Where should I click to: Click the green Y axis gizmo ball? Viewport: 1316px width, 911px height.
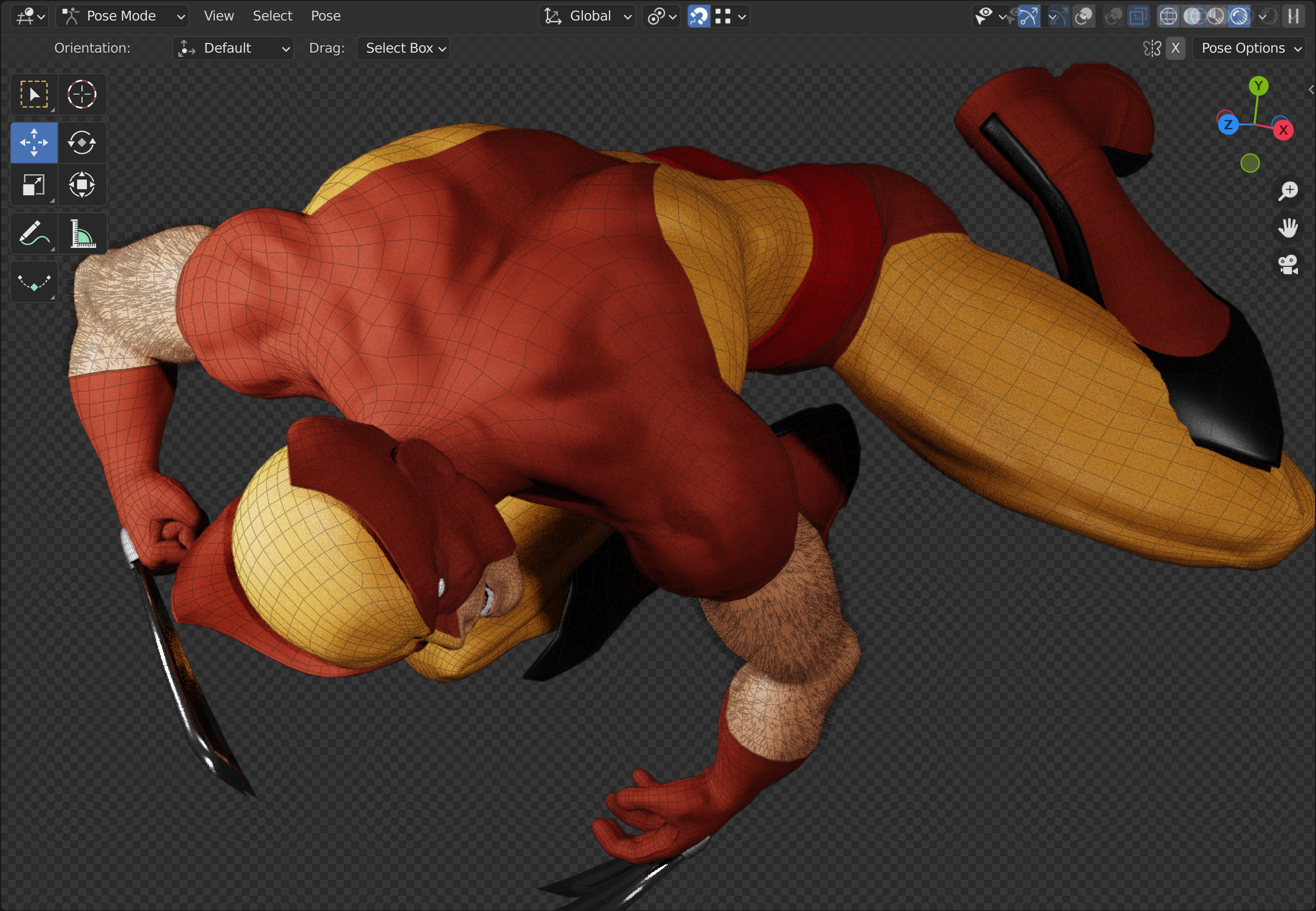1258,85
